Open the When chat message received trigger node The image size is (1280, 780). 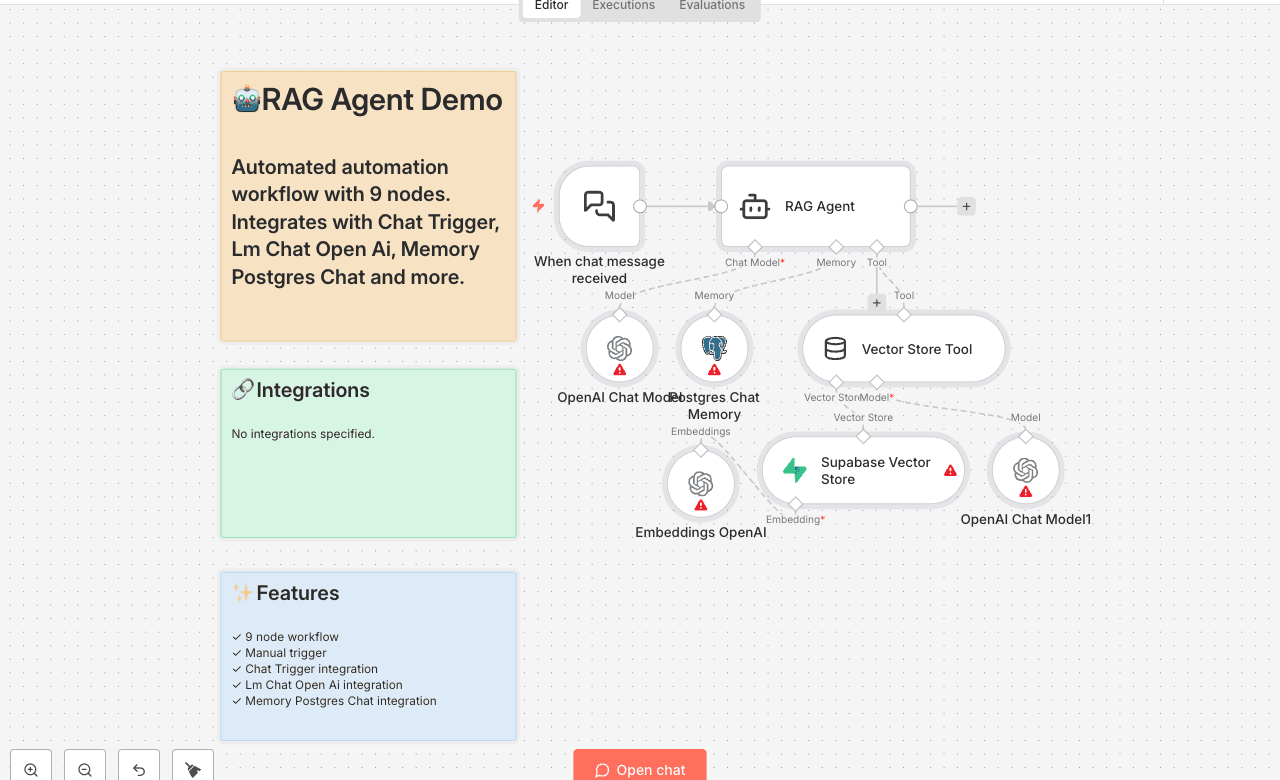pos(599,205)
